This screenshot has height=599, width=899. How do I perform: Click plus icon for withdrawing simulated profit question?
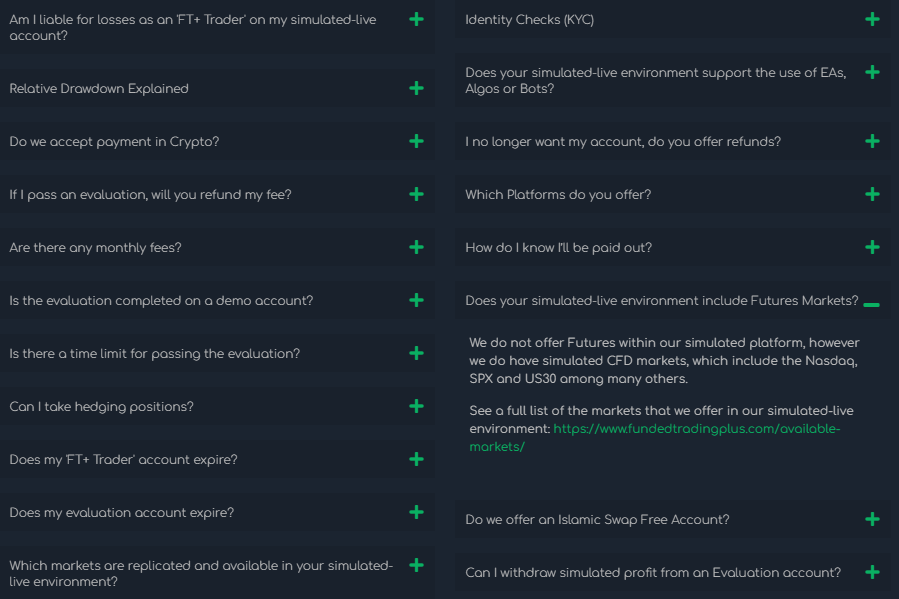(x=872, y=572)
